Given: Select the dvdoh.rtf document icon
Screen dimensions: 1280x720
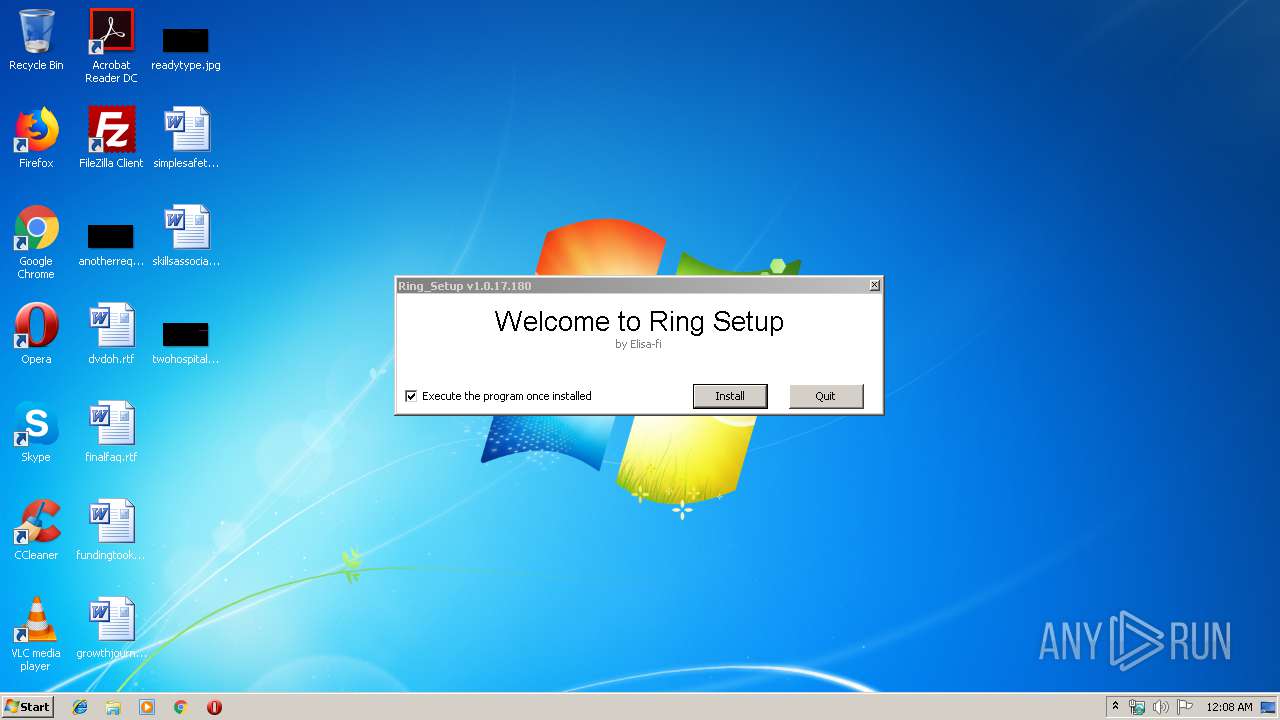Looking at the screenshot, I should [111, 334].
